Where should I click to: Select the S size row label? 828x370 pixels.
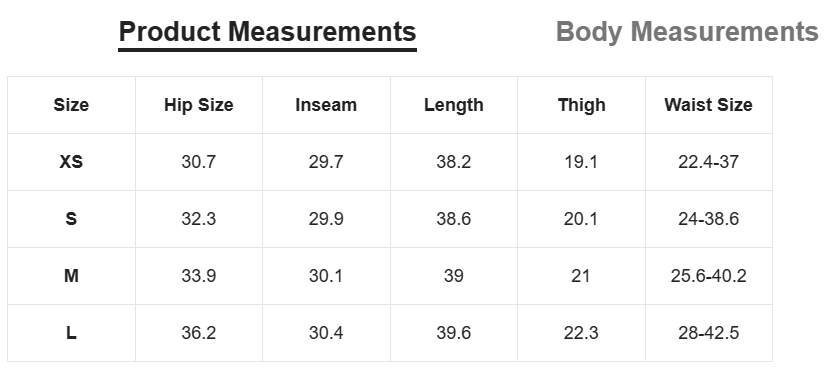point(71,219)
